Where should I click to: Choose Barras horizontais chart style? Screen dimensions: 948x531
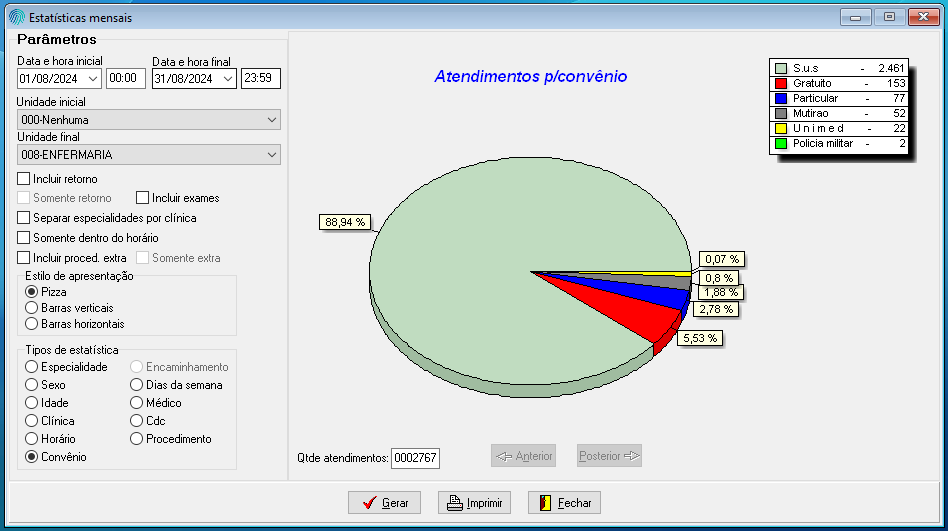click(32, 324)
